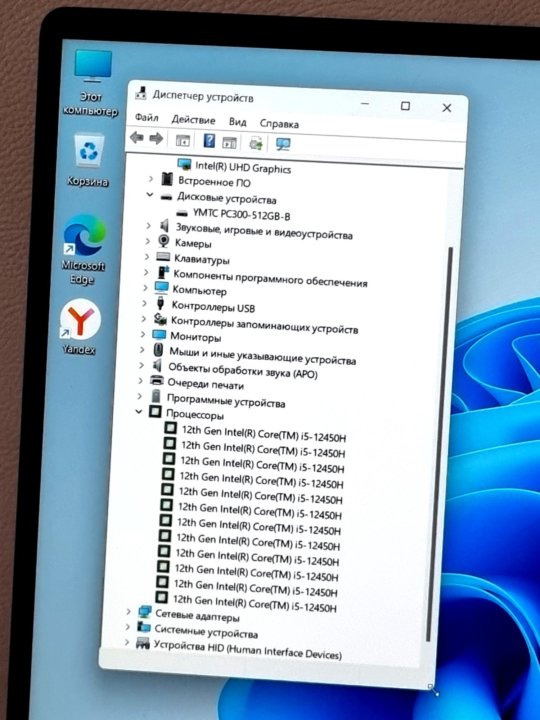Click the blue question mark help icon
Viewport: 540px width, 720px height.
(x=209, y=141)
